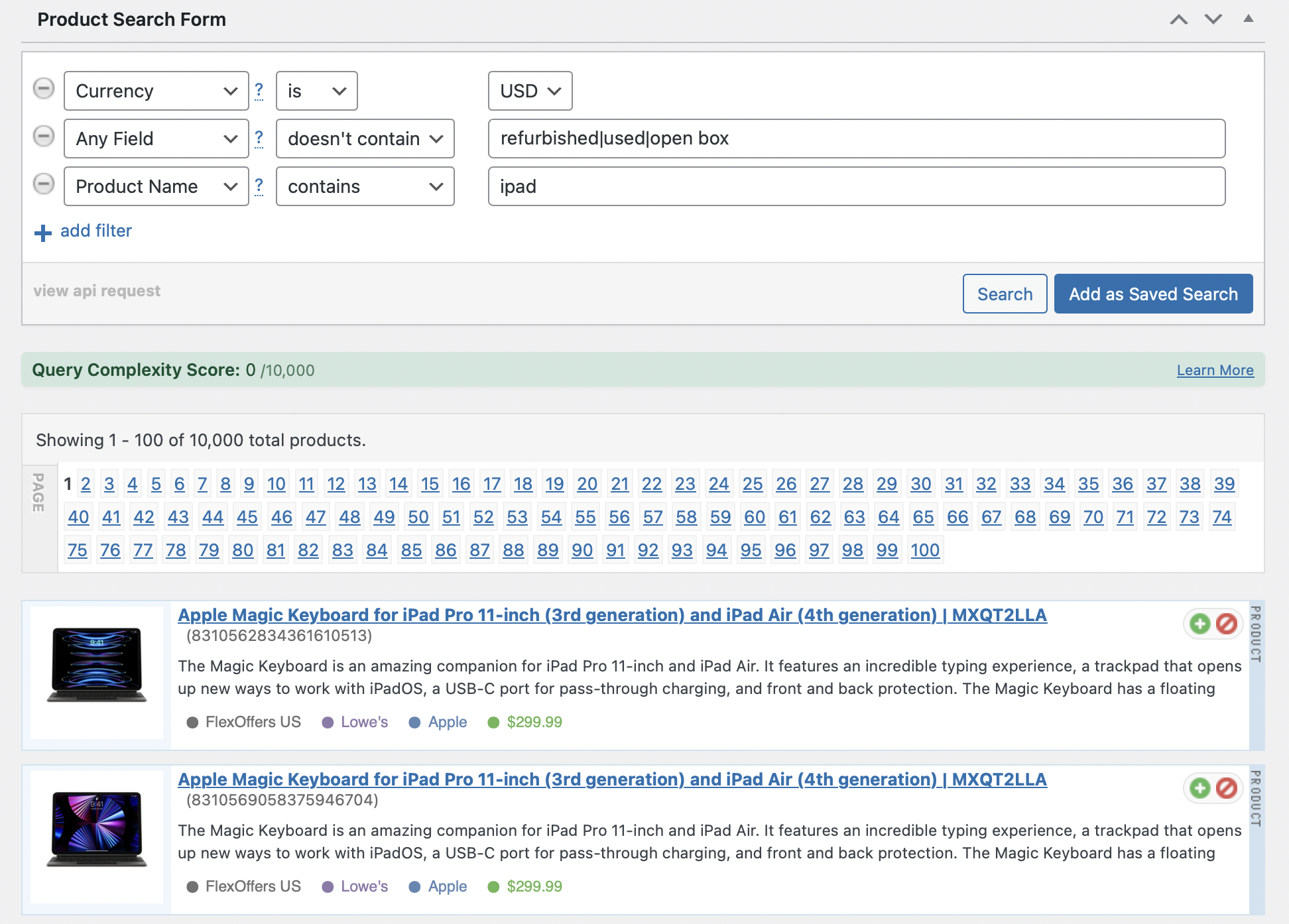Click Apple brand in second product
The height and width of the screenshot is (924, 1289).
pyautogui.click(x=448, y=886)
